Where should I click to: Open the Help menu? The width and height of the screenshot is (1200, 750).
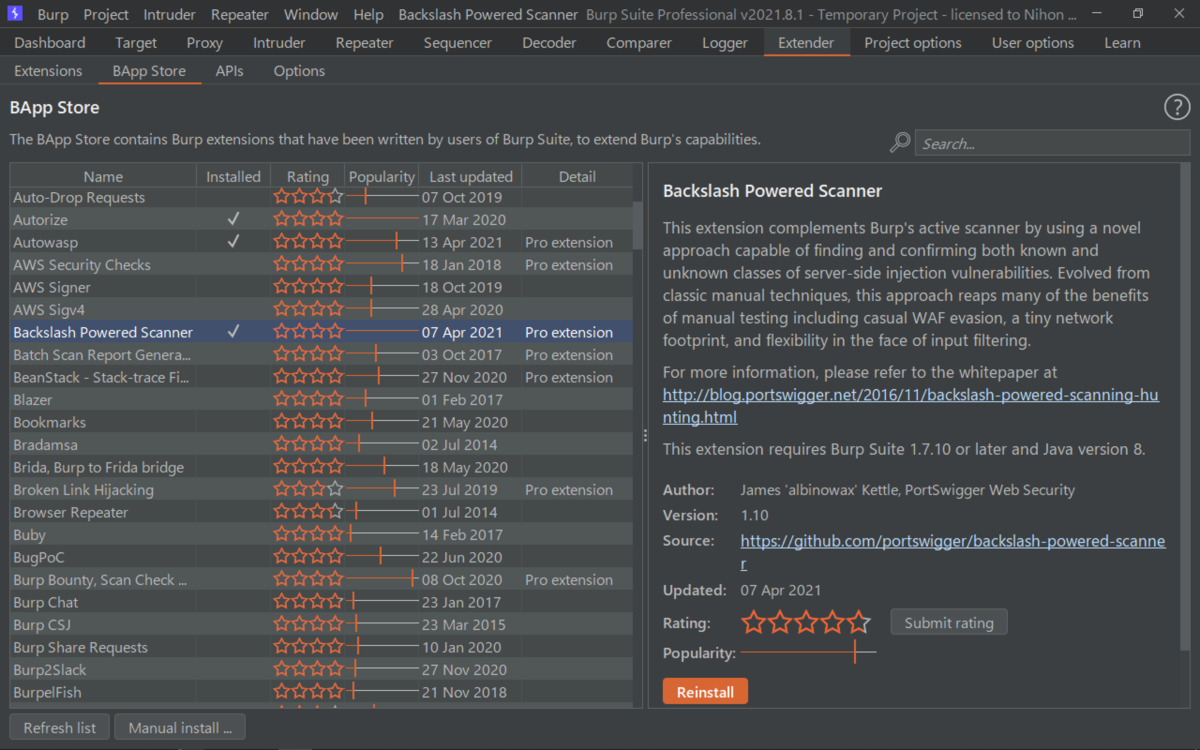(368, 14)
